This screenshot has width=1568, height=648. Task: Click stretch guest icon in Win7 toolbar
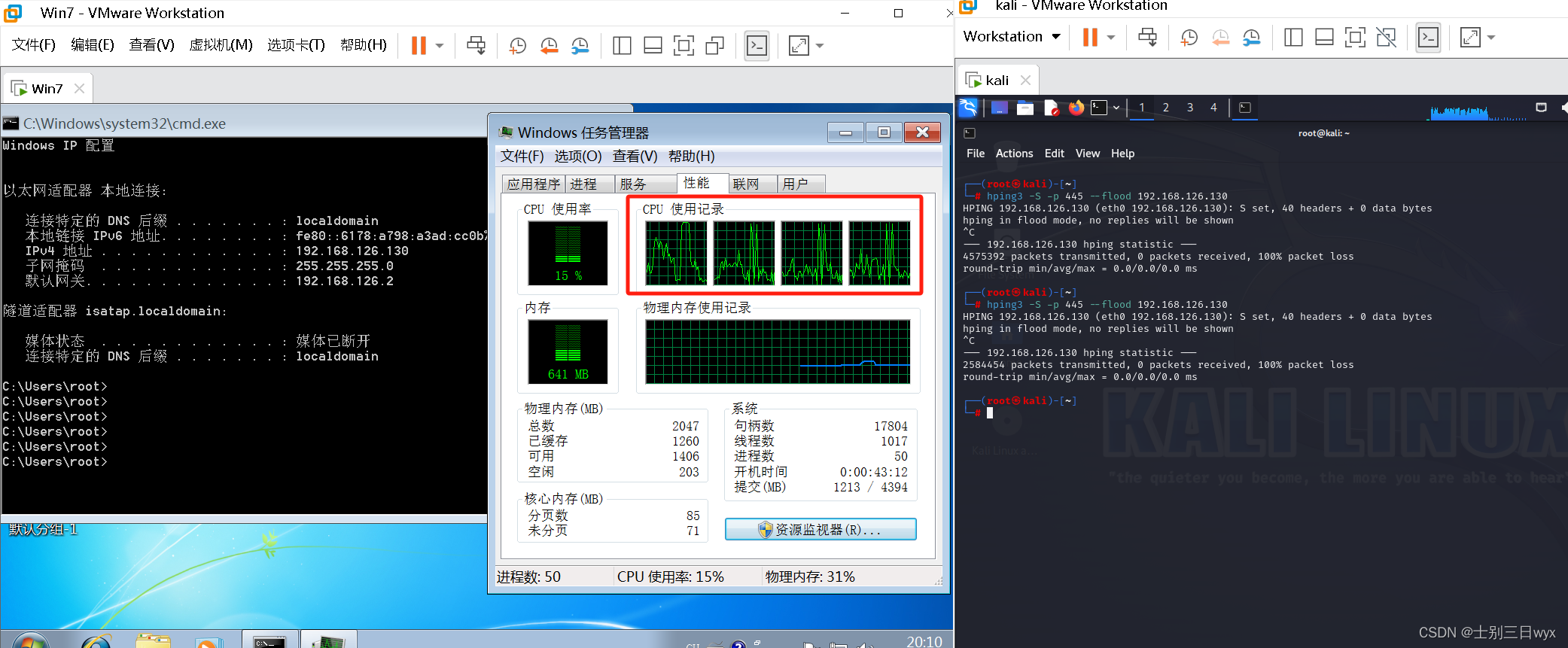tap(799, 46)
